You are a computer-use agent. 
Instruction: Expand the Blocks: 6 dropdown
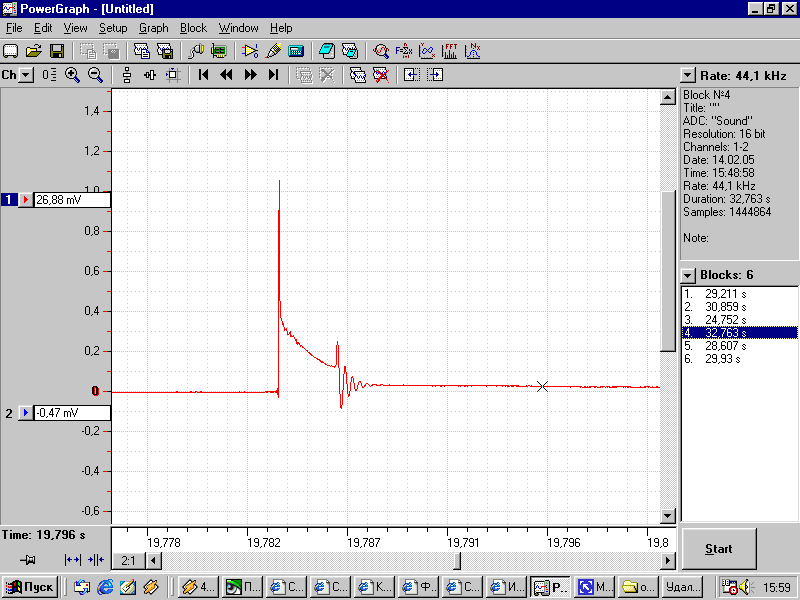[688, 276]
